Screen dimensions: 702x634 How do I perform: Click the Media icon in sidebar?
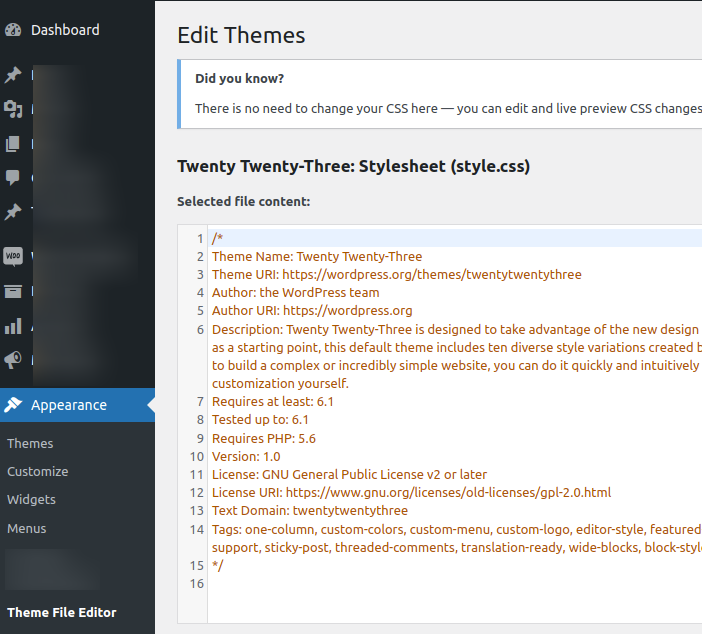[13, 109]
